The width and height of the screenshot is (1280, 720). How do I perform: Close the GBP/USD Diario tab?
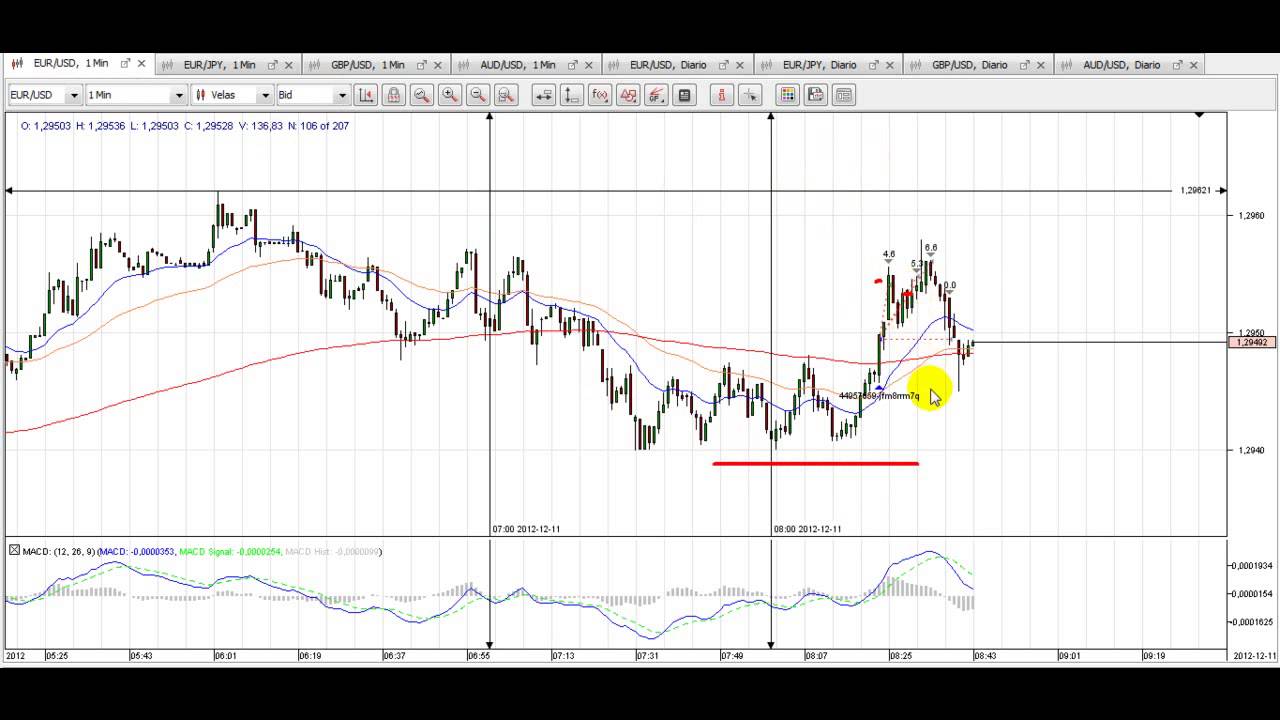1042,65
